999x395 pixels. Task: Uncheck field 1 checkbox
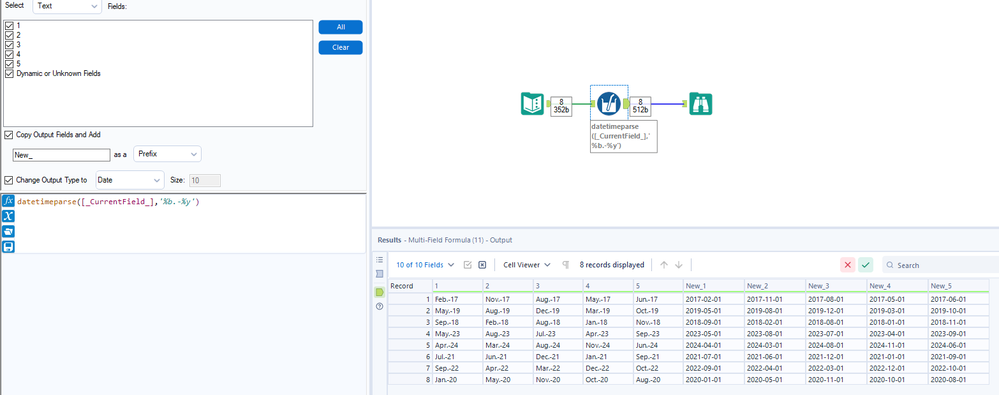9,25
